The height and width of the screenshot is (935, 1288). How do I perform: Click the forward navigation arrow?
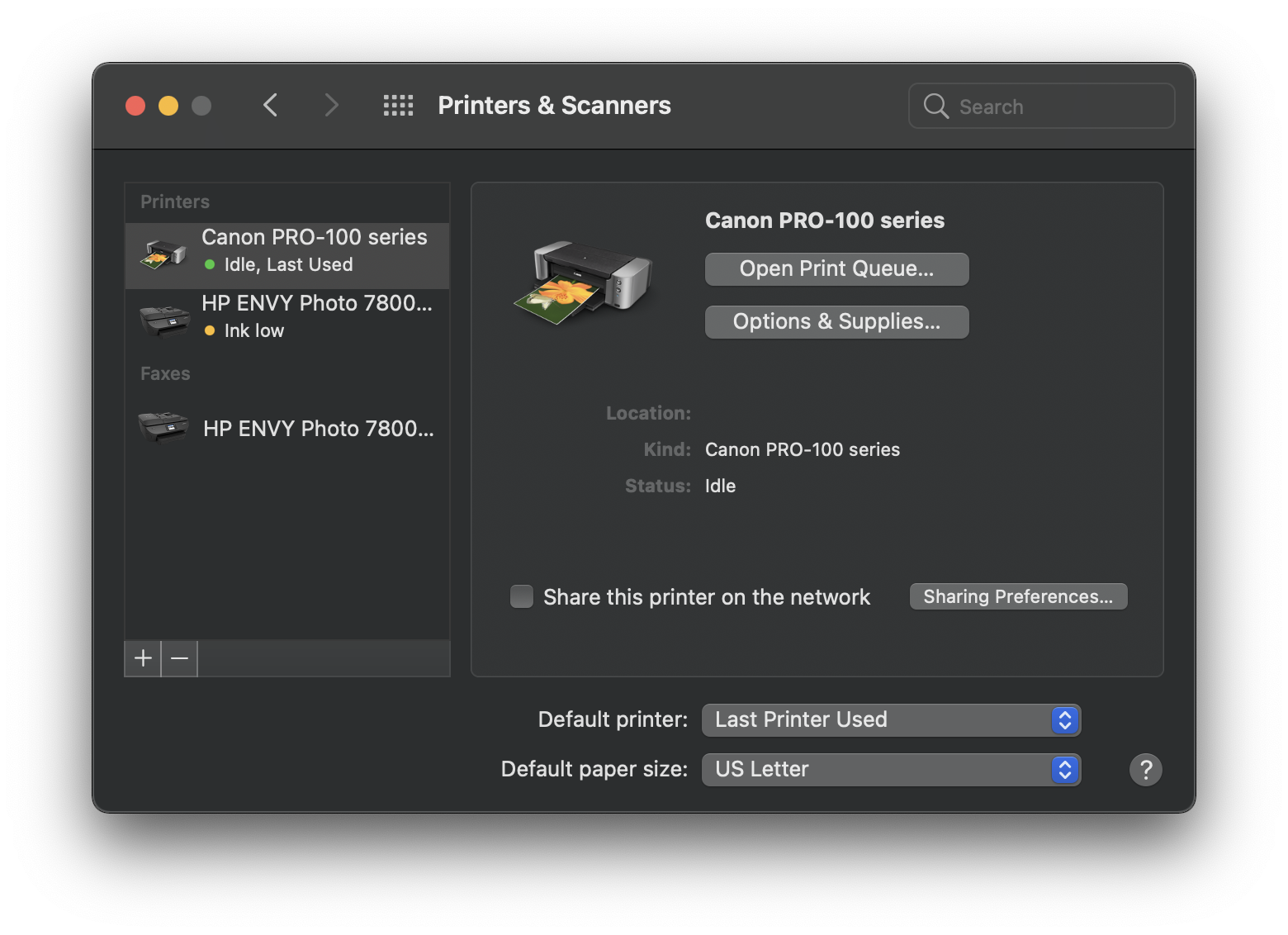click(330, 105)
